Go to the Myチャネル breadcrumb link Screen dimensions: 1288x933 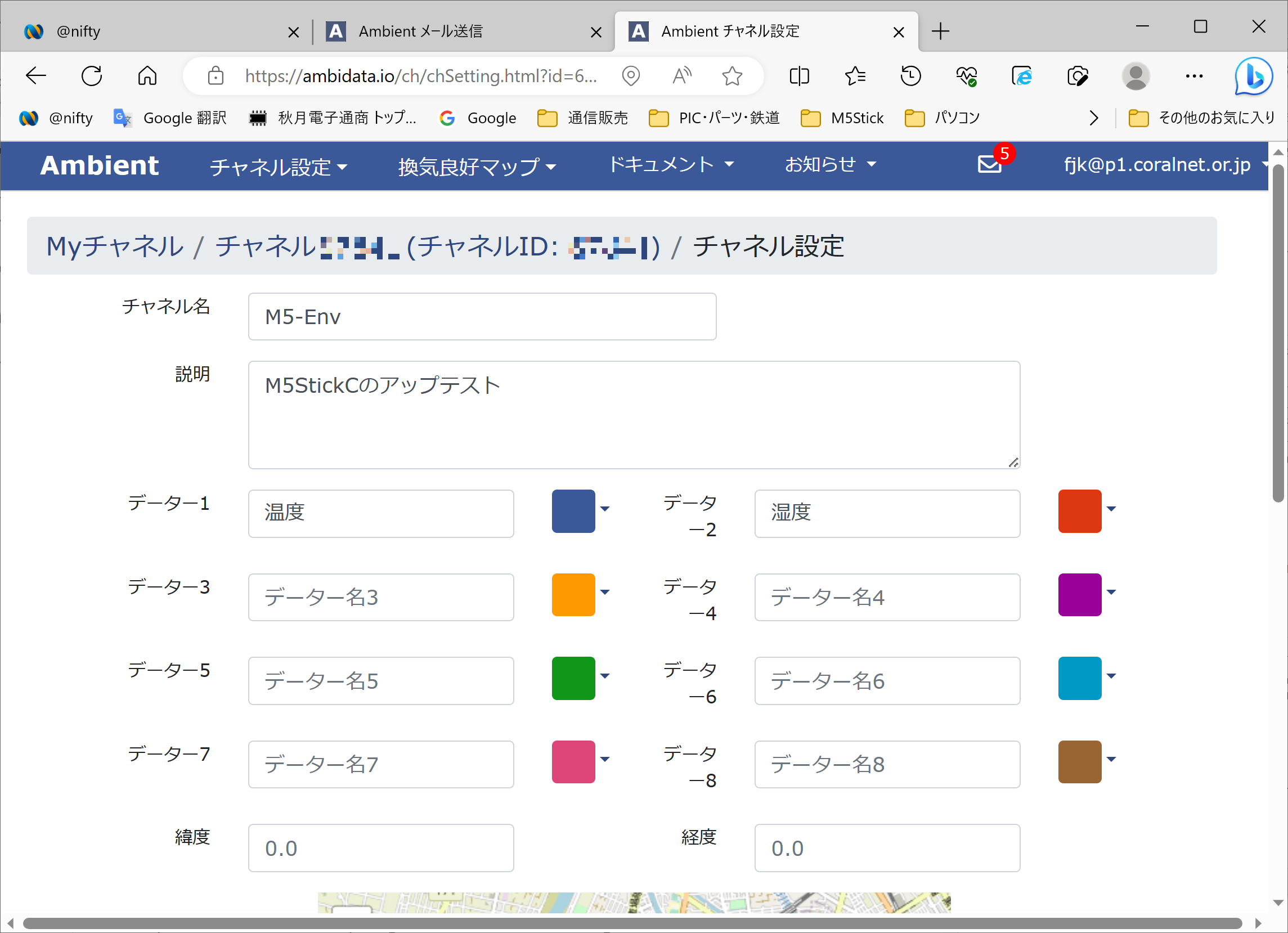tap(115, 246)
